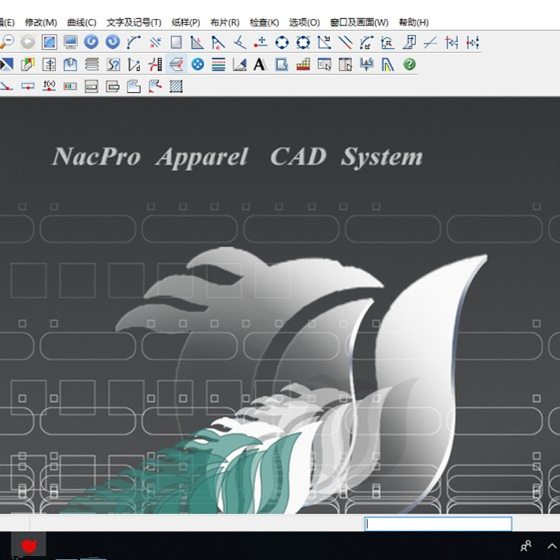
Task: Click the colored horizontal lines icon
Action: (219, 65)
